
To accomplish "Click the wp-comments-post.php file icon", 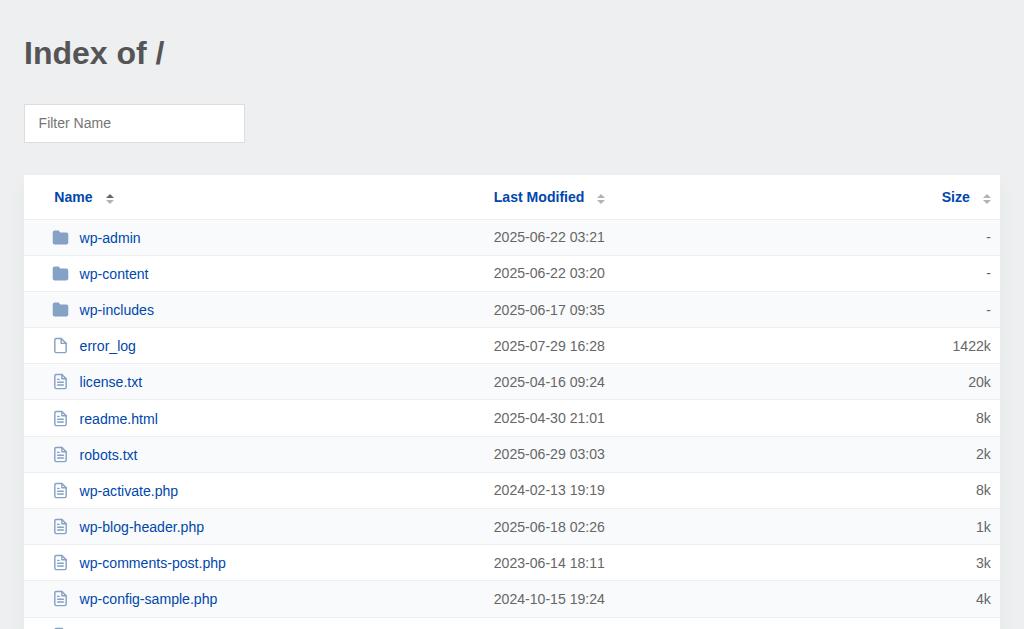I will (x=60, y=562).
